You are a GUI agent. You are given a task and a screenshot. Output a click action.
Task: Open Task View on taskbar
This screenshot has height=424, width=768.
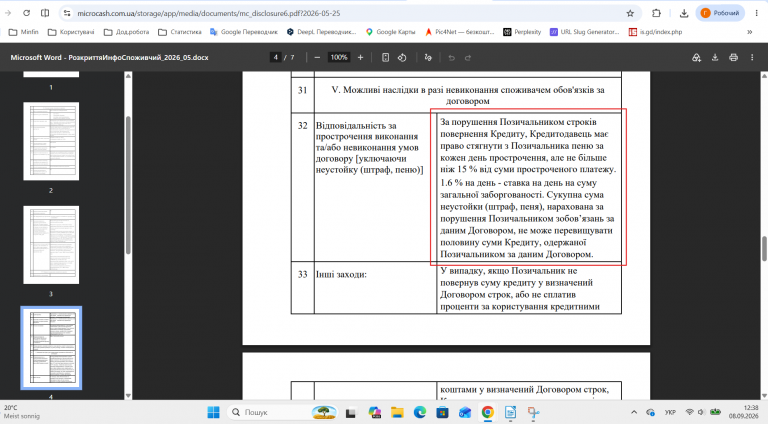(350, 412)
